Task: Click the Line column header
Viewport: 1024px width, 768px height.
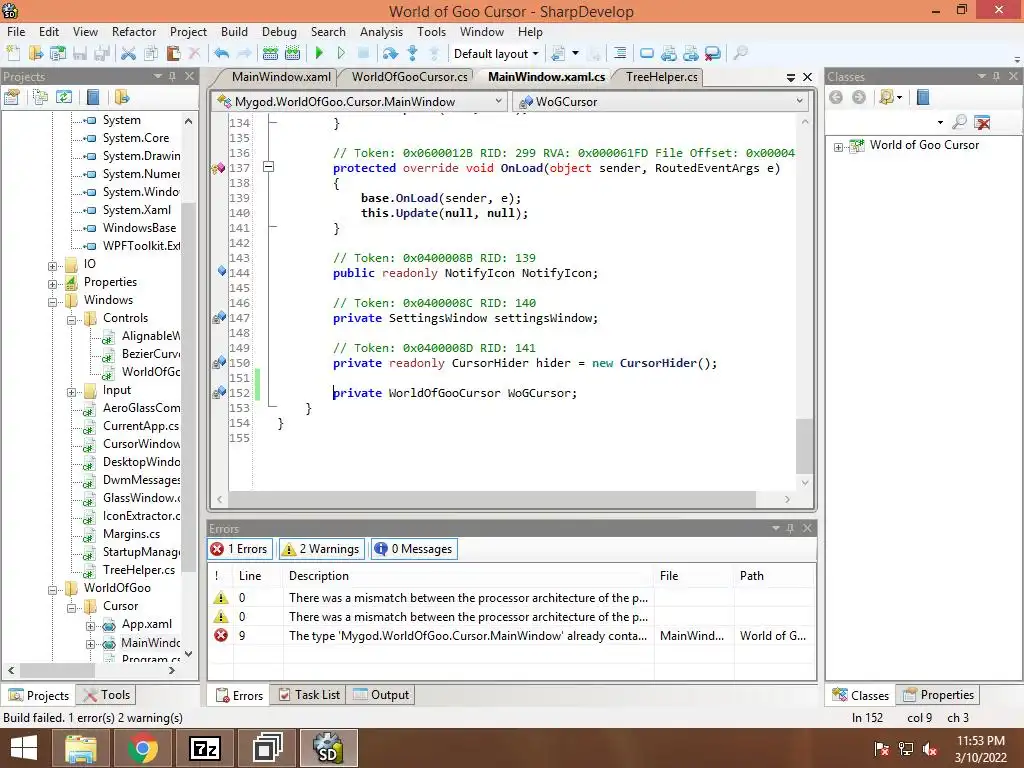Action: click(259, 576)
